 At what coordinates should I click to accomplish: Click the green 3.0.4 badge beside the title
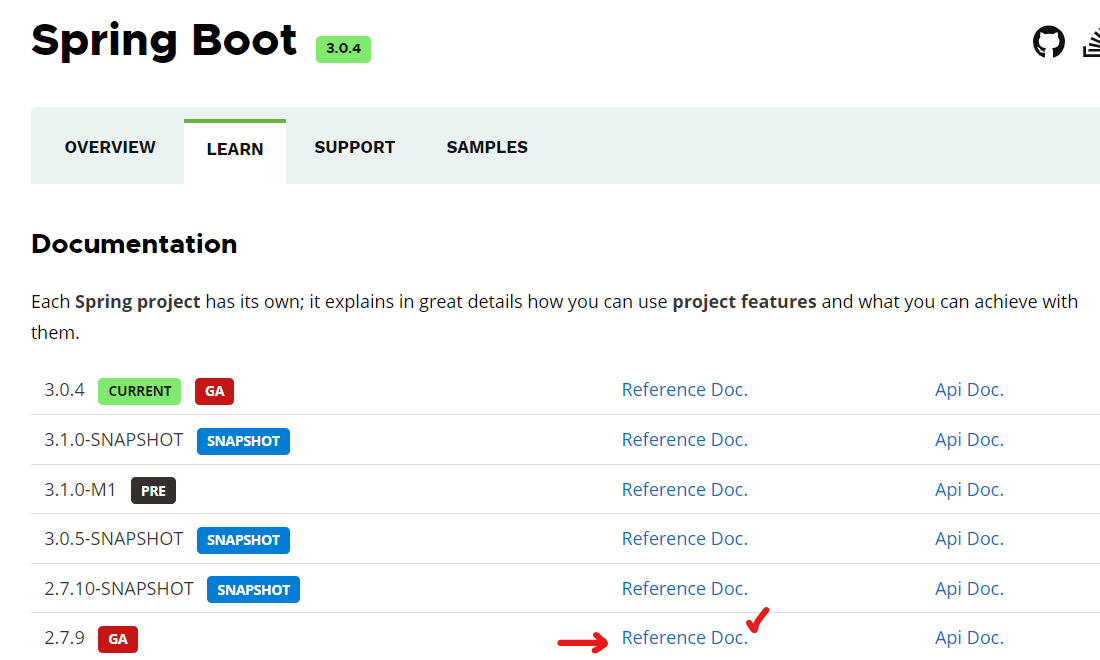point(343,49)
